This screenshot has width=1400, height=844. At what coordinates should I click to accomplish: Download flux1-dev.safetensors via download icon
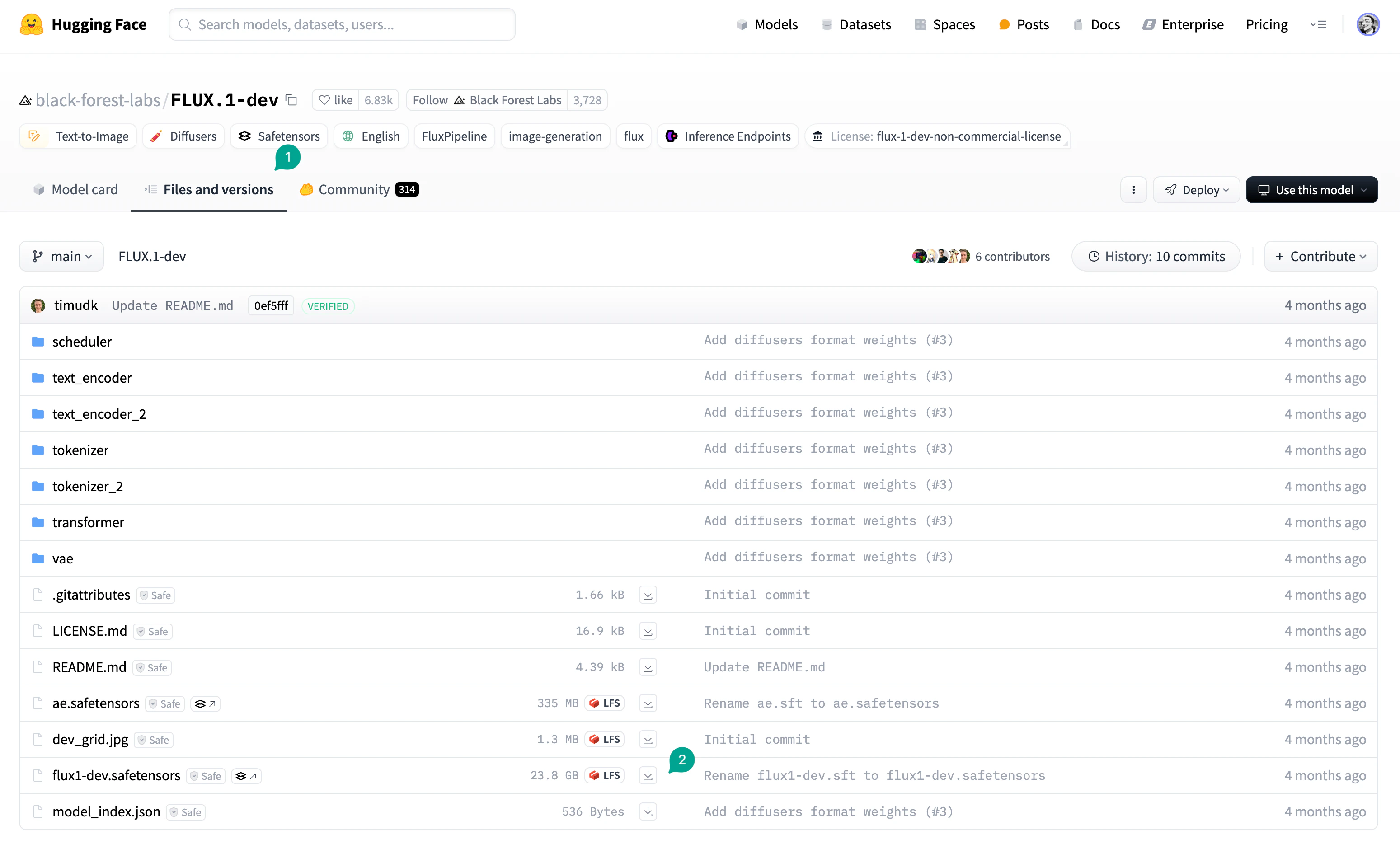(x=648, y=775)
